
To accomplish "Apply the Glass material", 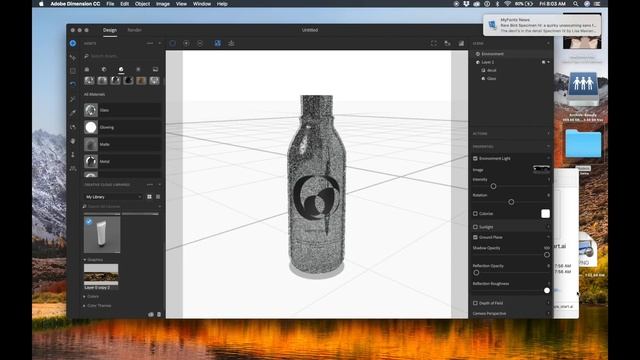I will coord(122,110).
